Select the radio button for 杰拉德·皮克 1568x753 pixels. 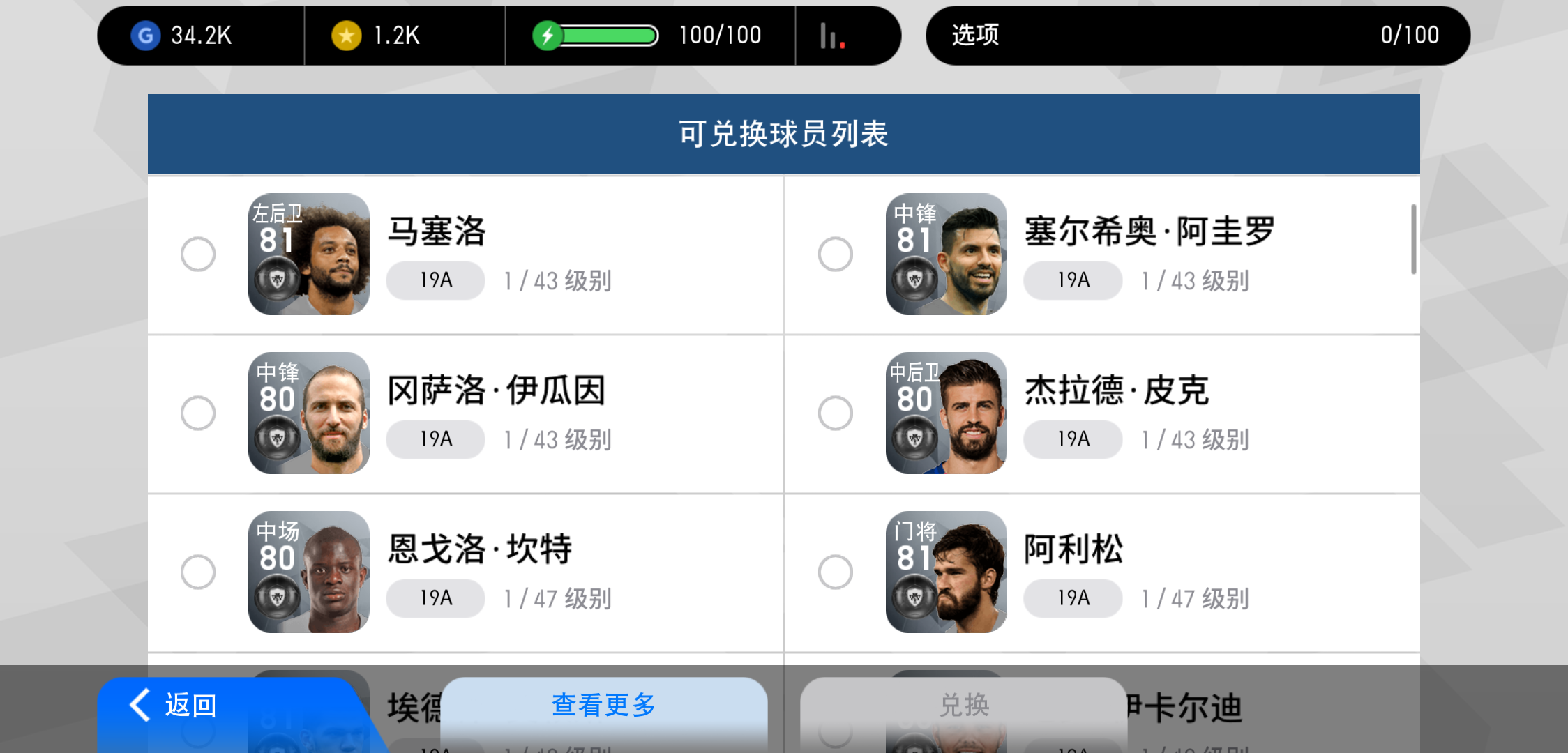836,413
